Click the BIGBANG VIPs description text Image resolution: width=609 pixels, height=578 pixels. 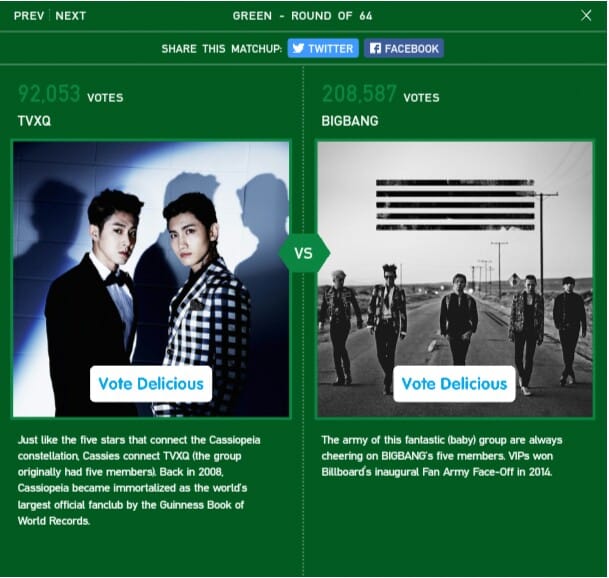click(x=442, y=456)
